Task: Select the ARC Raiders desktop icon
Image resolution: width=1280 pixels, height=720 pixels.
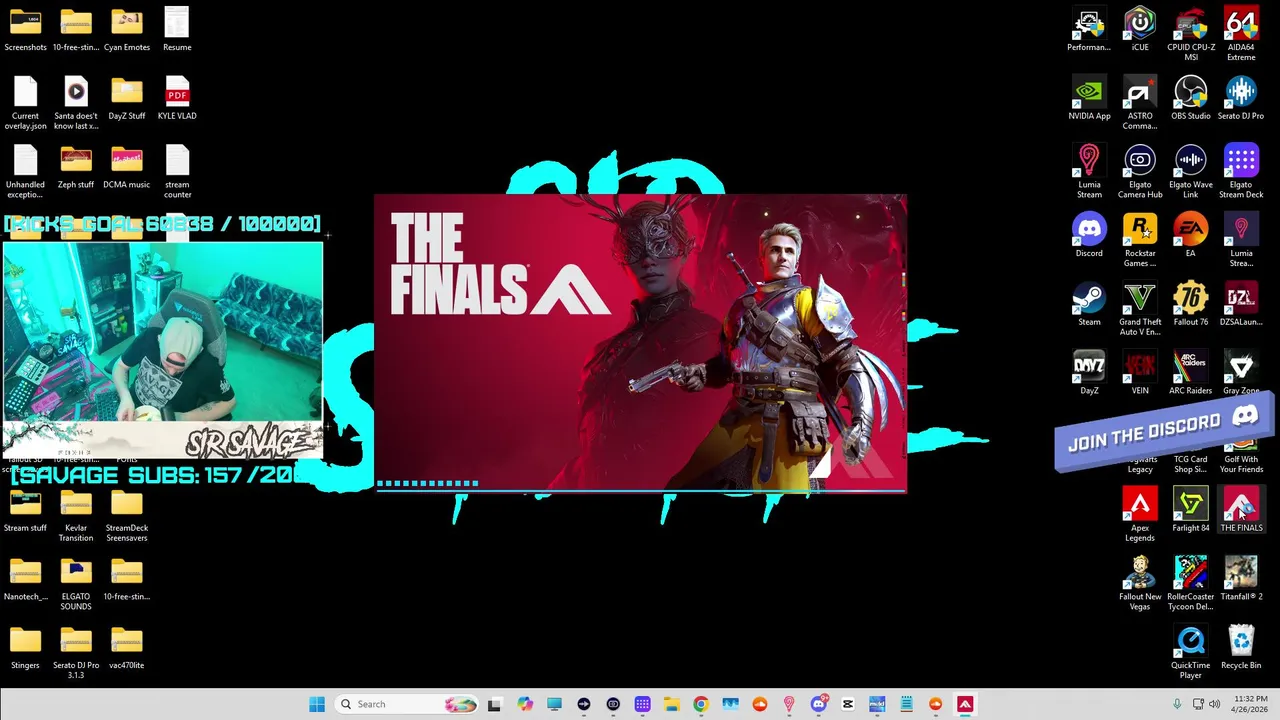Action: pyautogui.click(x=1190, y=373)
